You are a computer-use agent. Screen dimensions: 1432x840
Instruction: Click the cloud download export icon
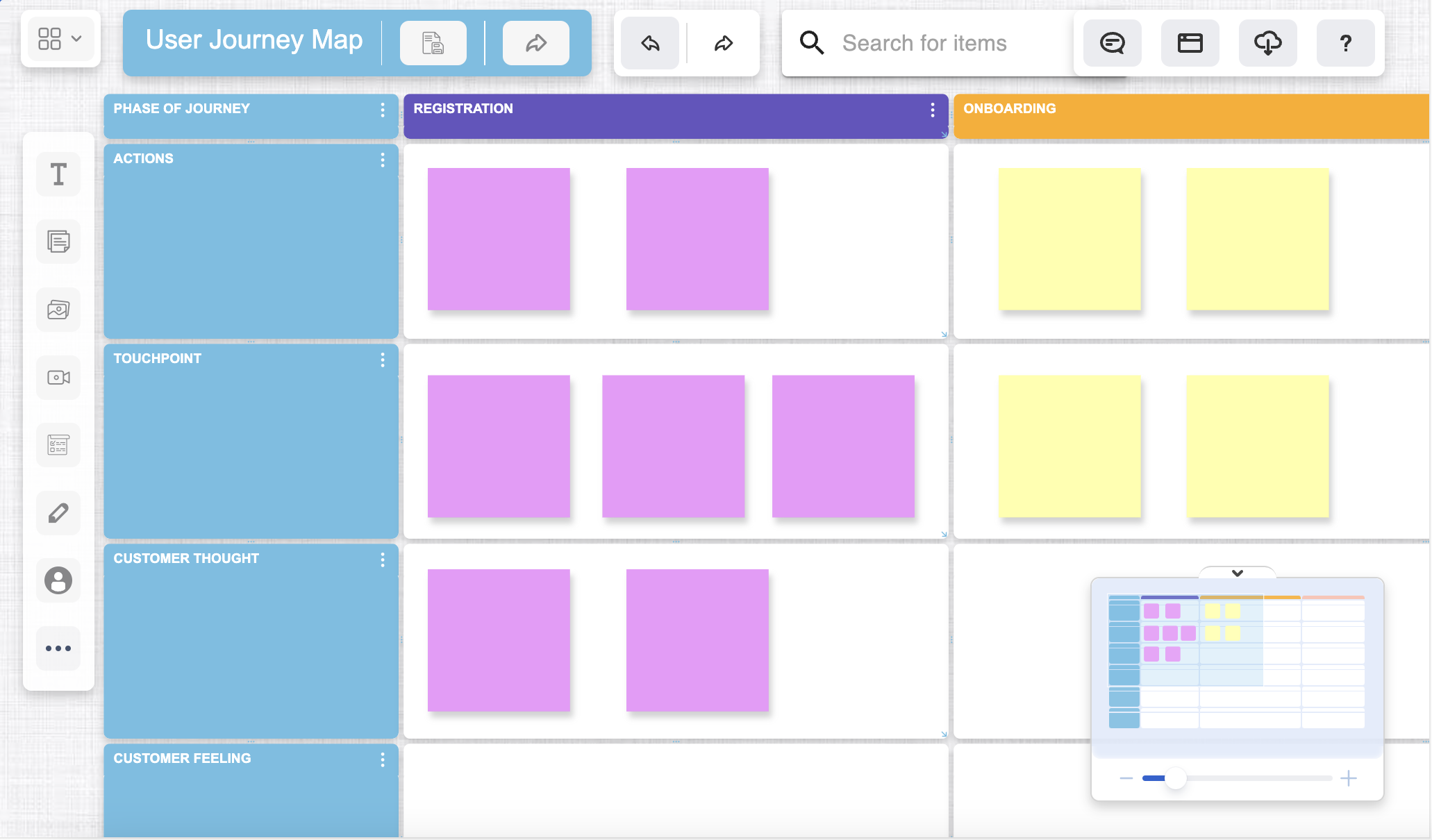[1267, 43]
